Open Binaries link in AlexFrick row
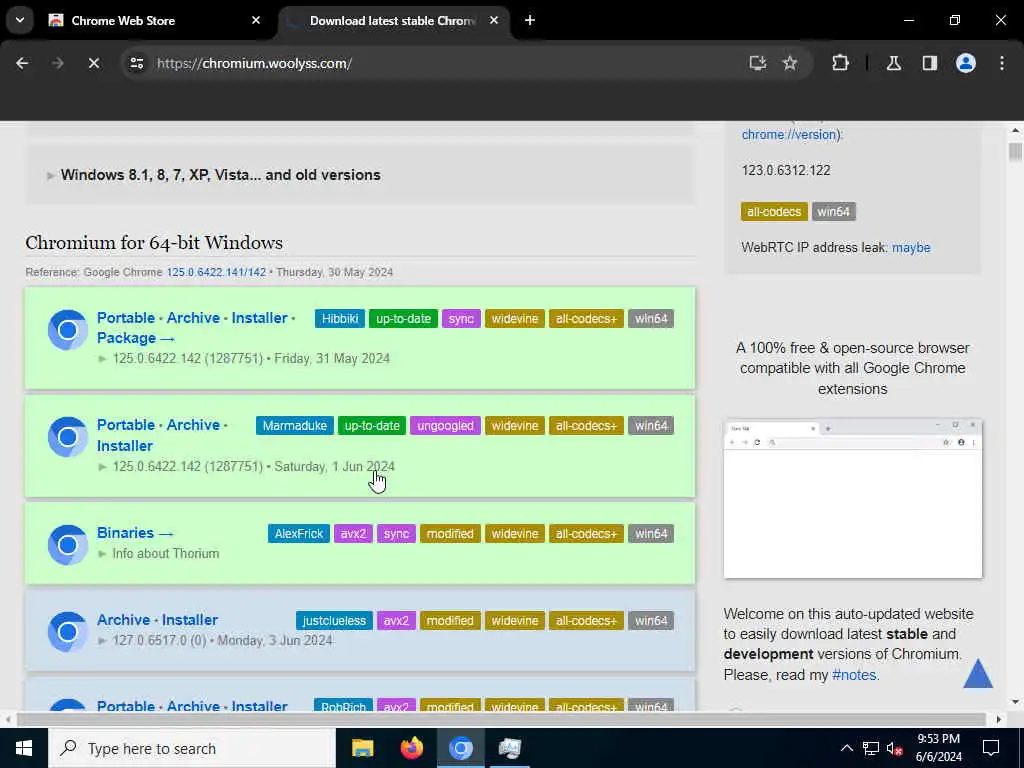Screen dimensions: 1024x768 click(x=135, y=533)
